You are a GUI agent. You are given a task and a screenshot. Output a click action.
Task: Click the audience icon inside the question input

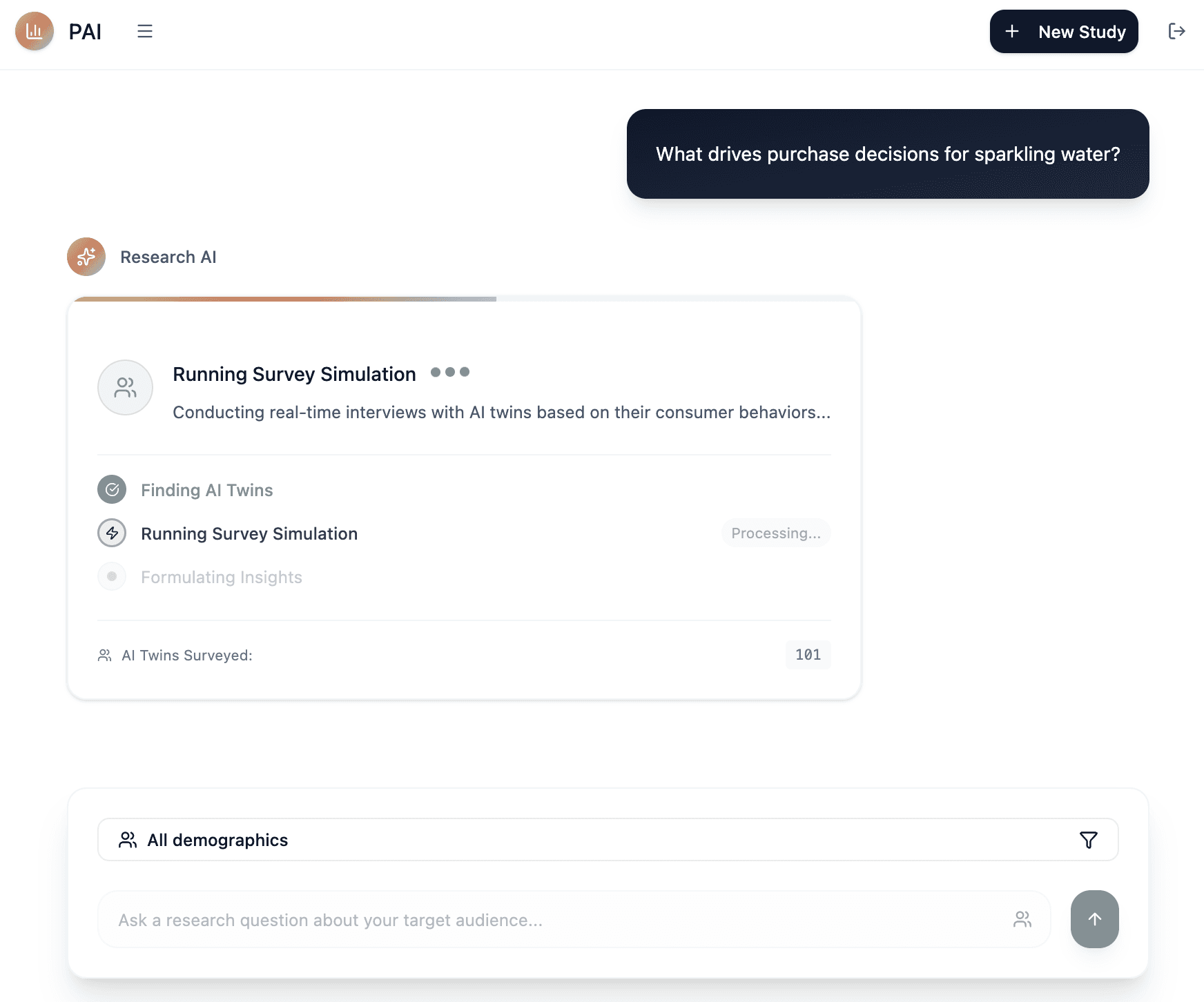click(1022, 919)
